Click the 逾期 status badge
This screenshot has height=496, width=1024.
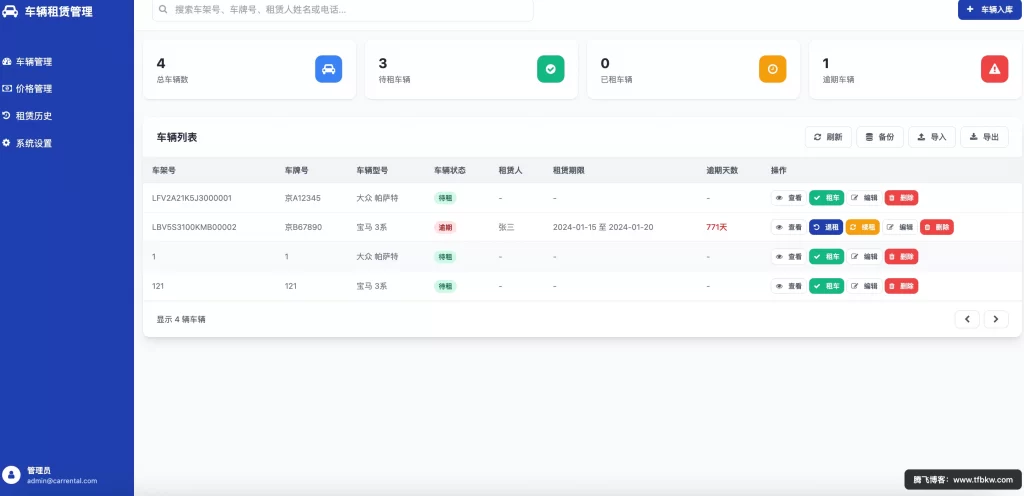pos(445,227)
